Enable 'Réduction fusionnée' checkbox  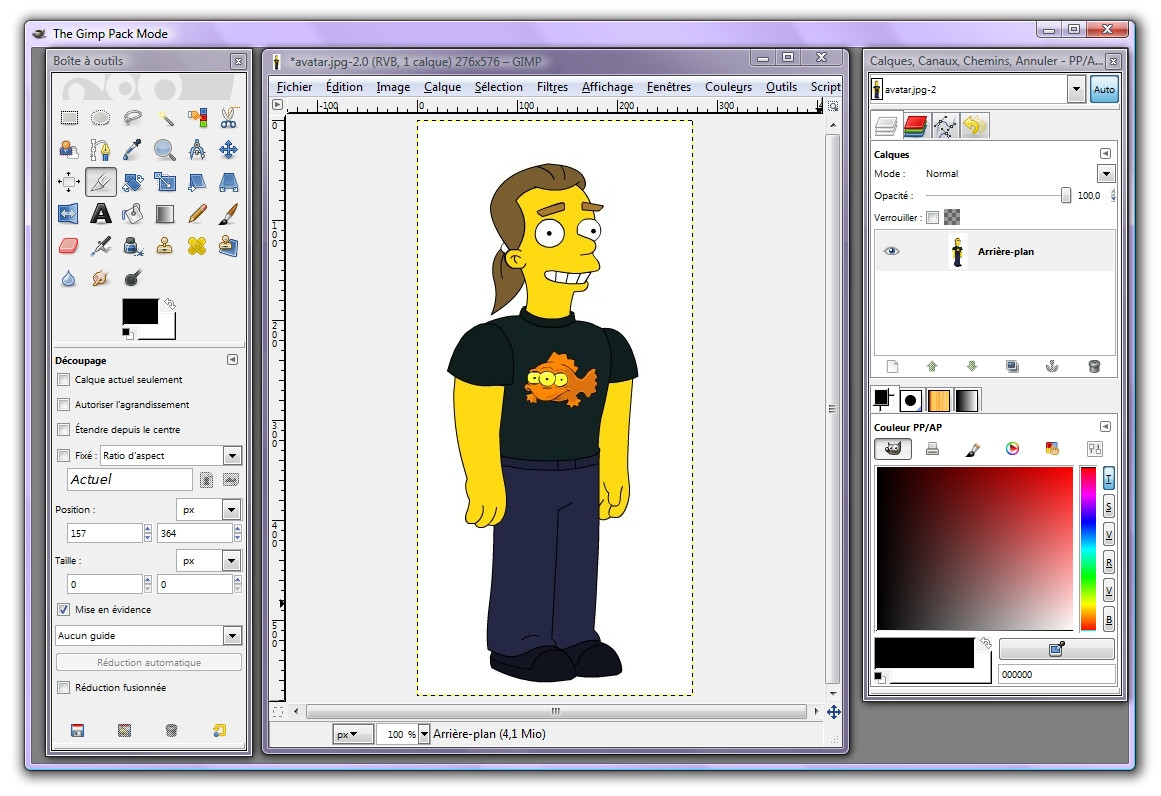pyautogui.click(x=64, y=687)
